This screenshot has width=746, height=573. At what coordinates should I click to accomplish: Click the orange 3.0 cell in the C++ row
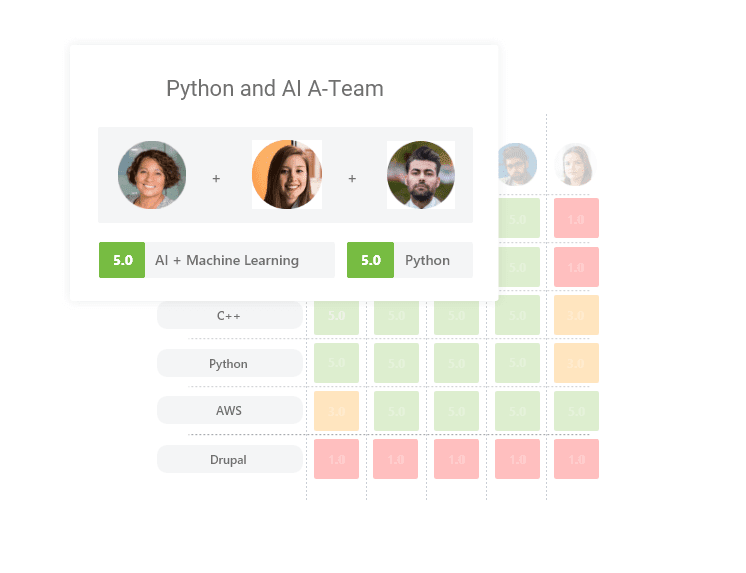576,316
